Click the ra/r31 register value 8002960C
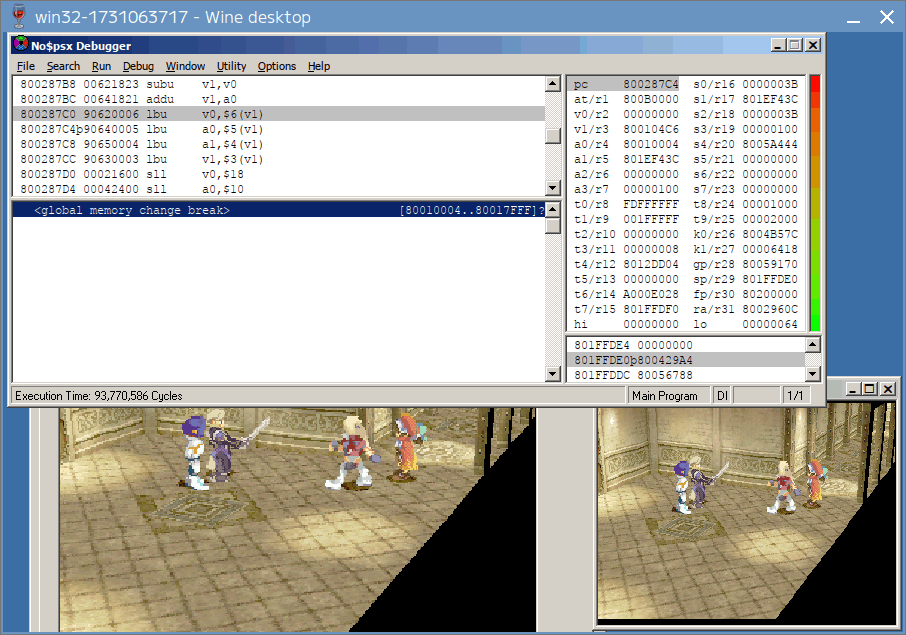This screenshot has width=906, height=635. pos(770,310)
